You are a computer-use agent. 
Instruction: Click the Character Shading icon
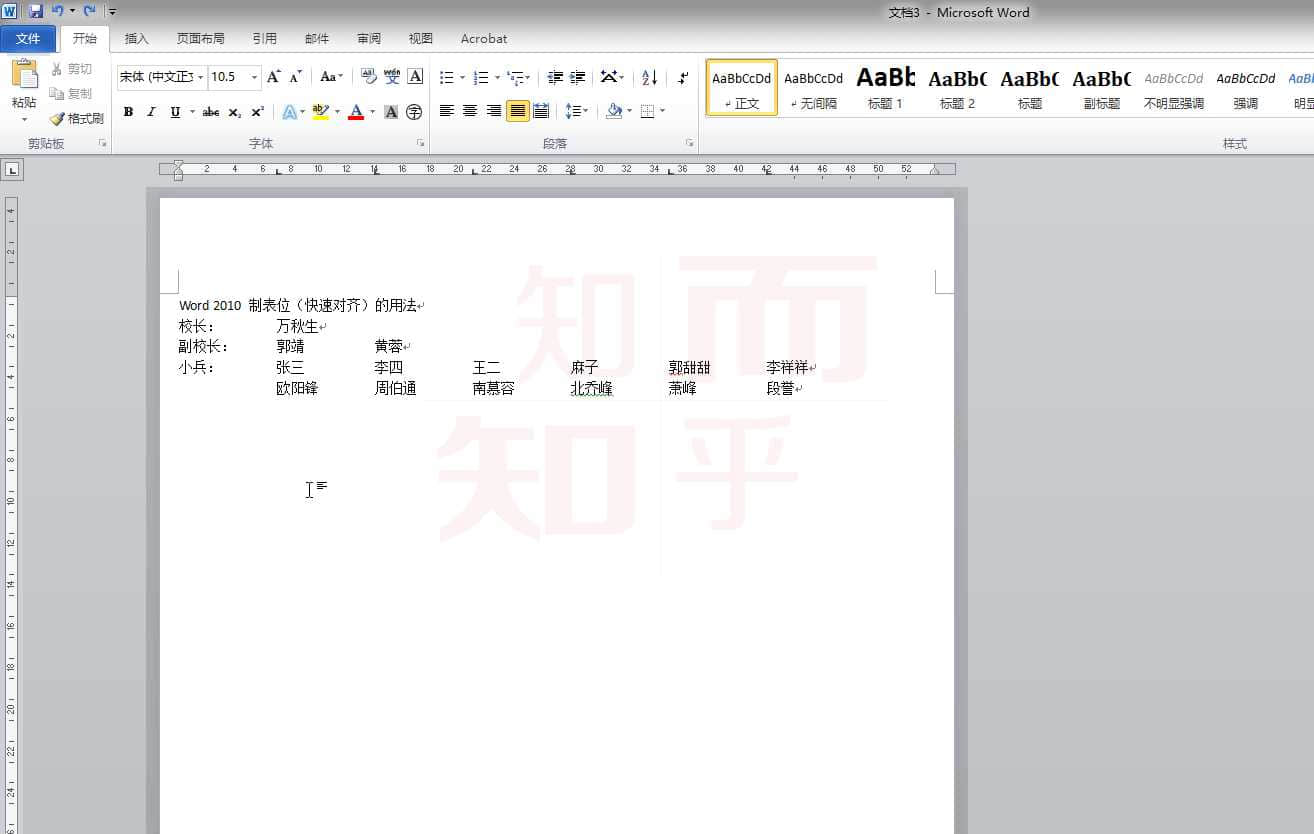391,112
